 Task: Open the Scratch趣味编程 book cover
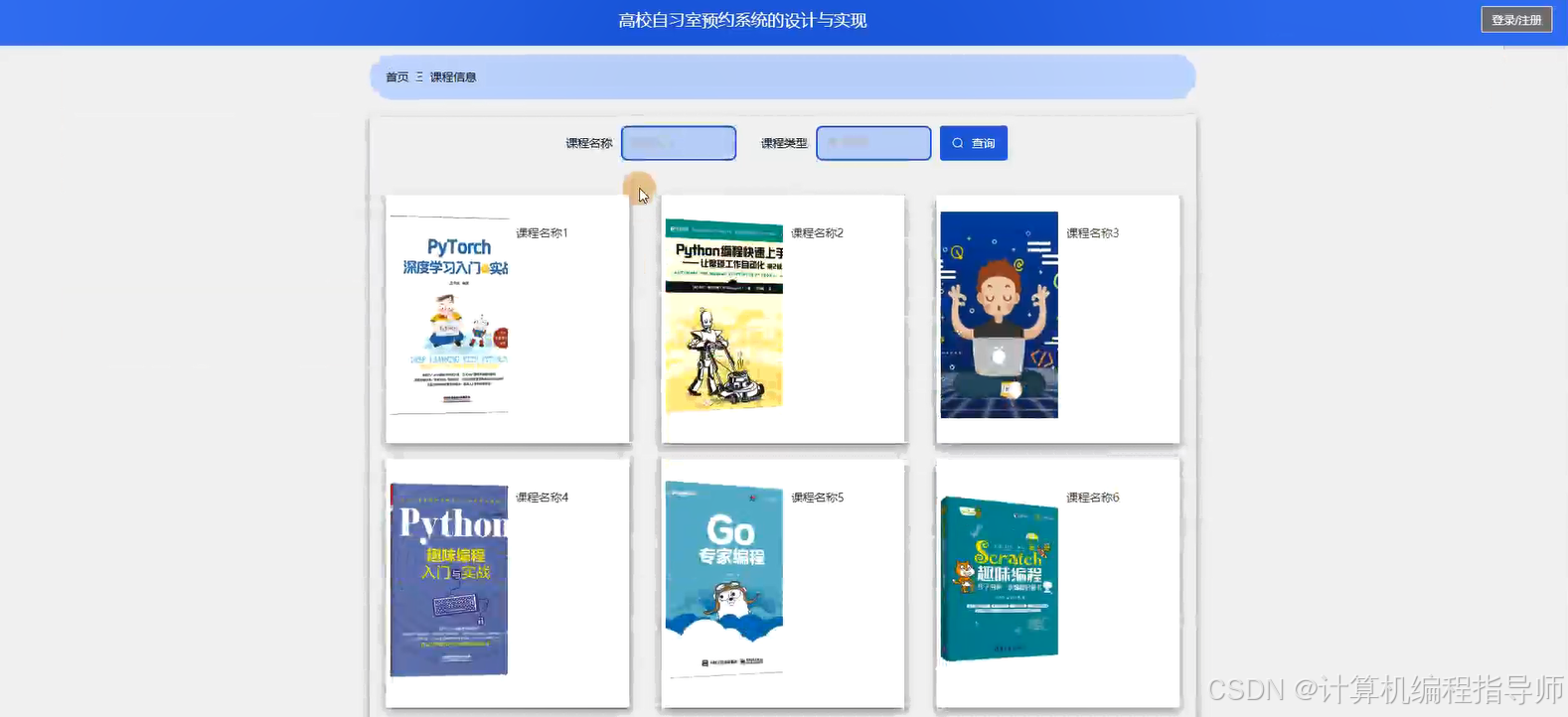(x=1000, y=579)
